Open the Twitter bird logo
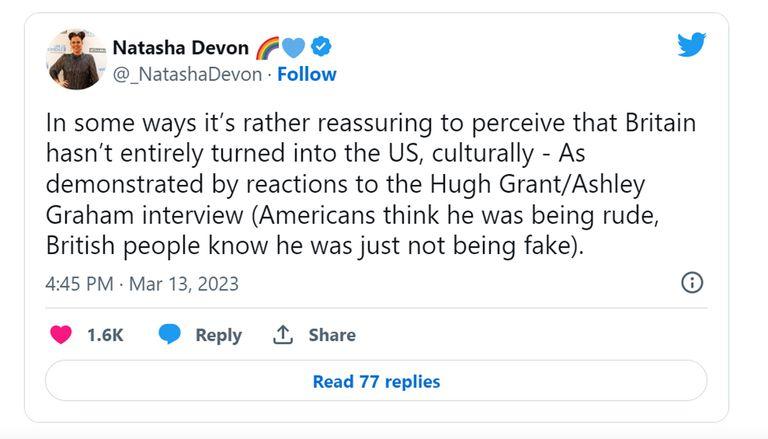This screenshot has height=439, width=768. 691,45
